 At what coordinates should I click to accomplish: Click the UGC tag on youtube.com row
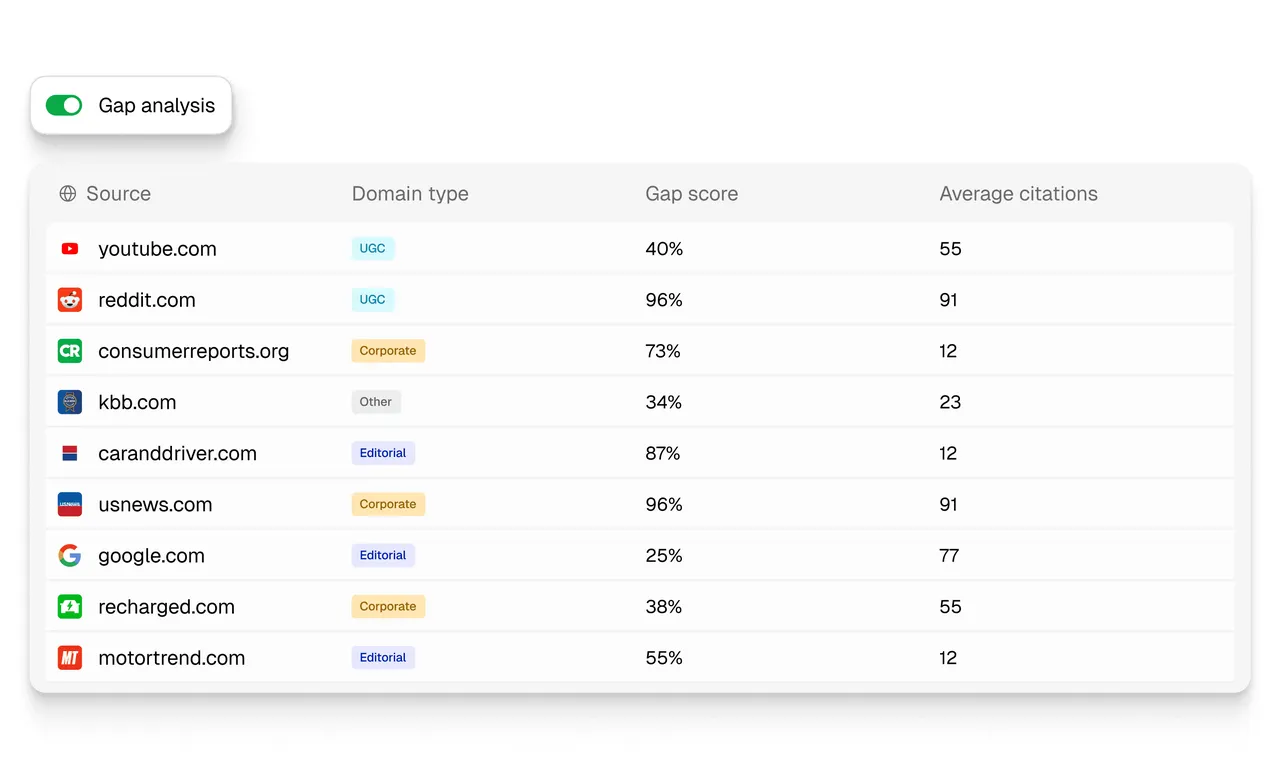[373, 249]
